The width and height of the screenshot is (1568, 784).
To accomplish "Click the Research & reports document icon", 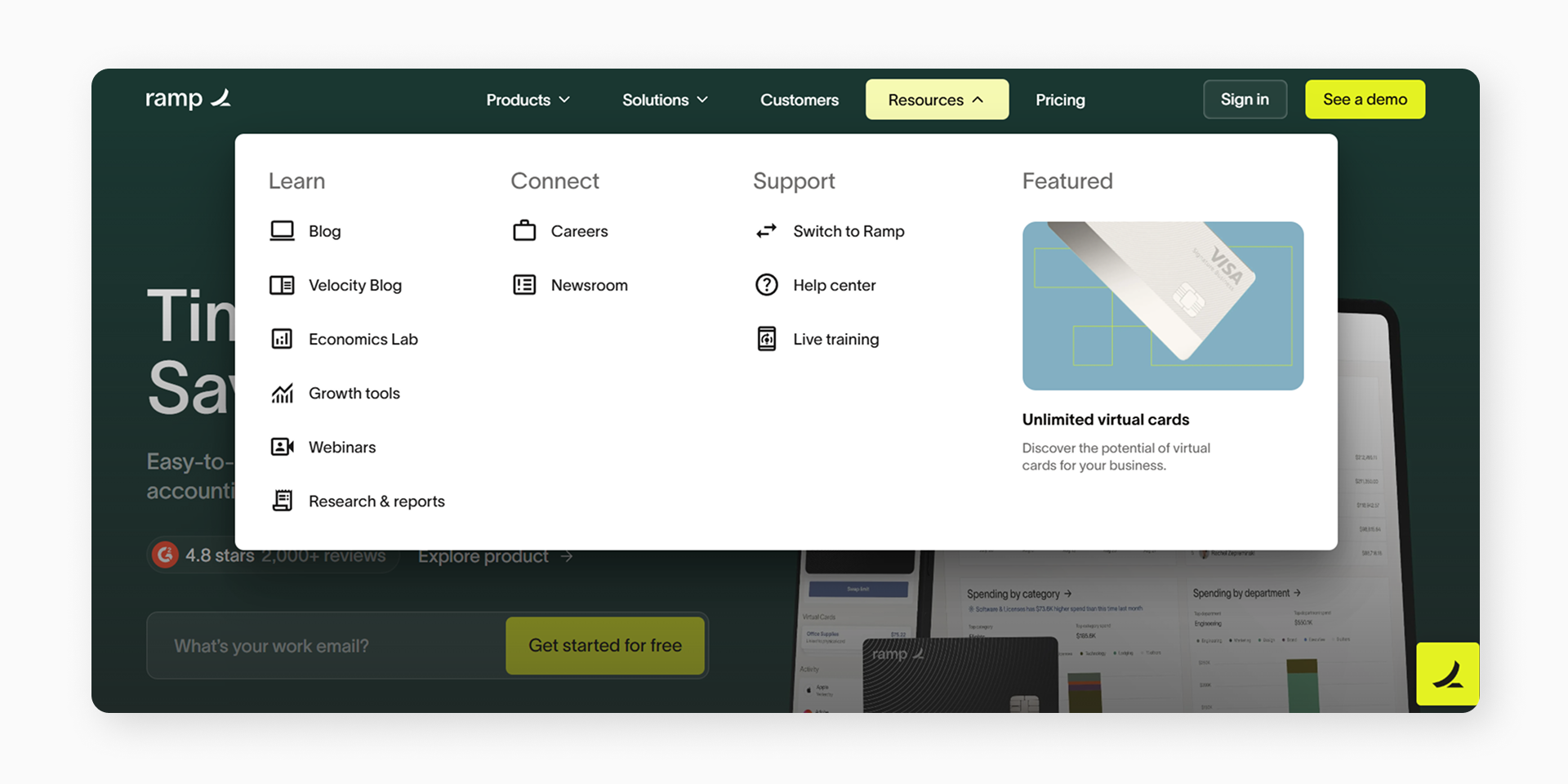I will [x=282, y=501].
